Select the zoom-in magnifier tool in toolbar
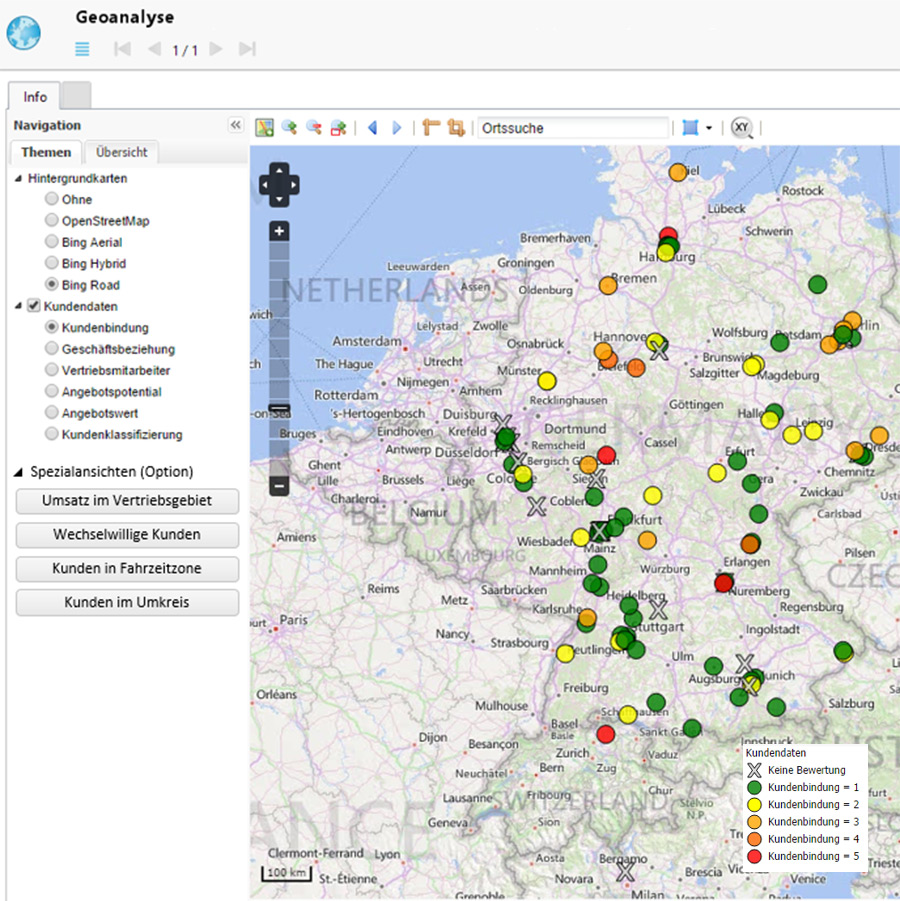This screenshot has width=900, height=901. click(289, 128)
